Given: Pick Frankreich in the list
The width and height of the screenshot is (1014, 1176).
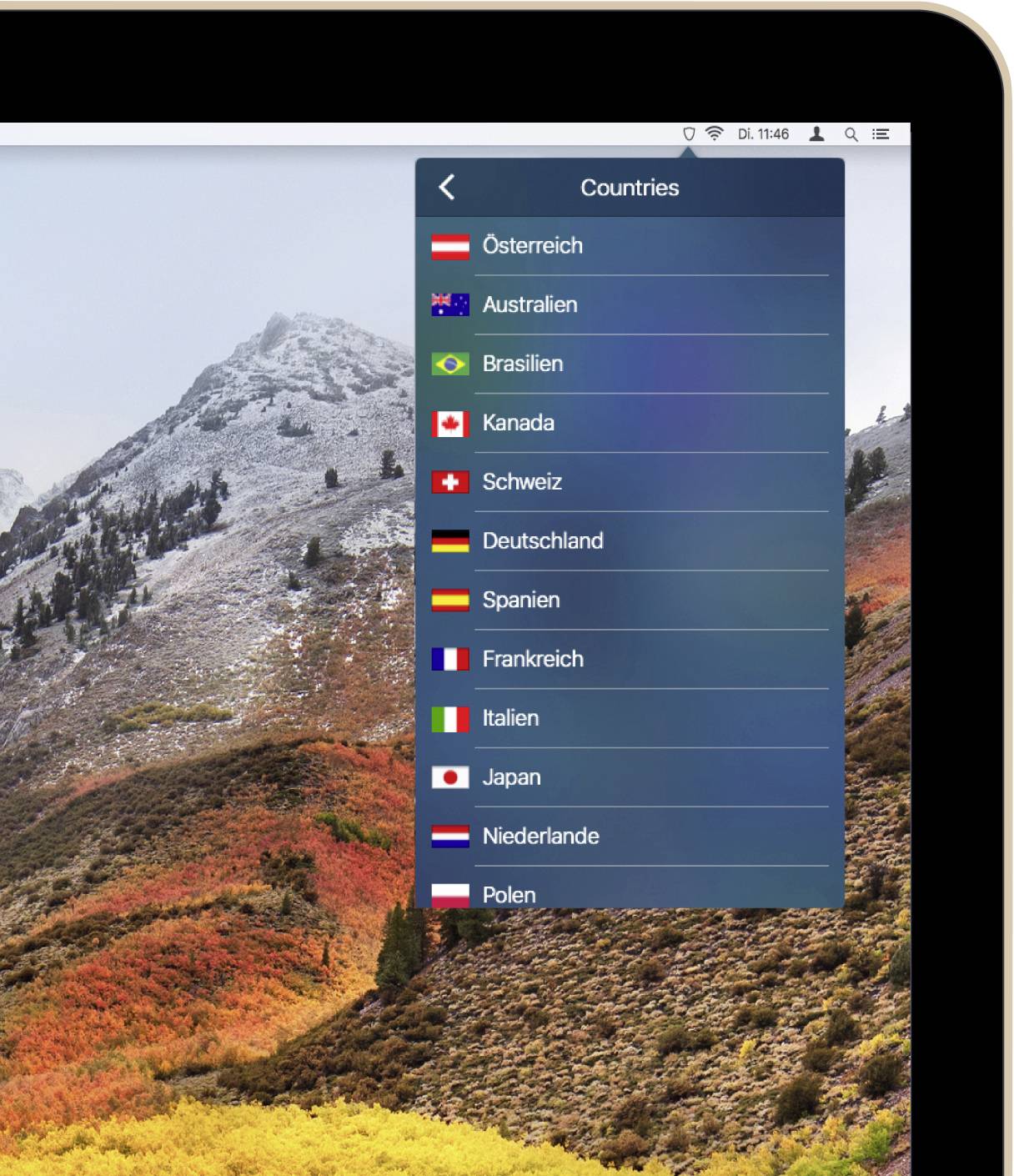Looking at the screenshot, I should coord(533,659).
